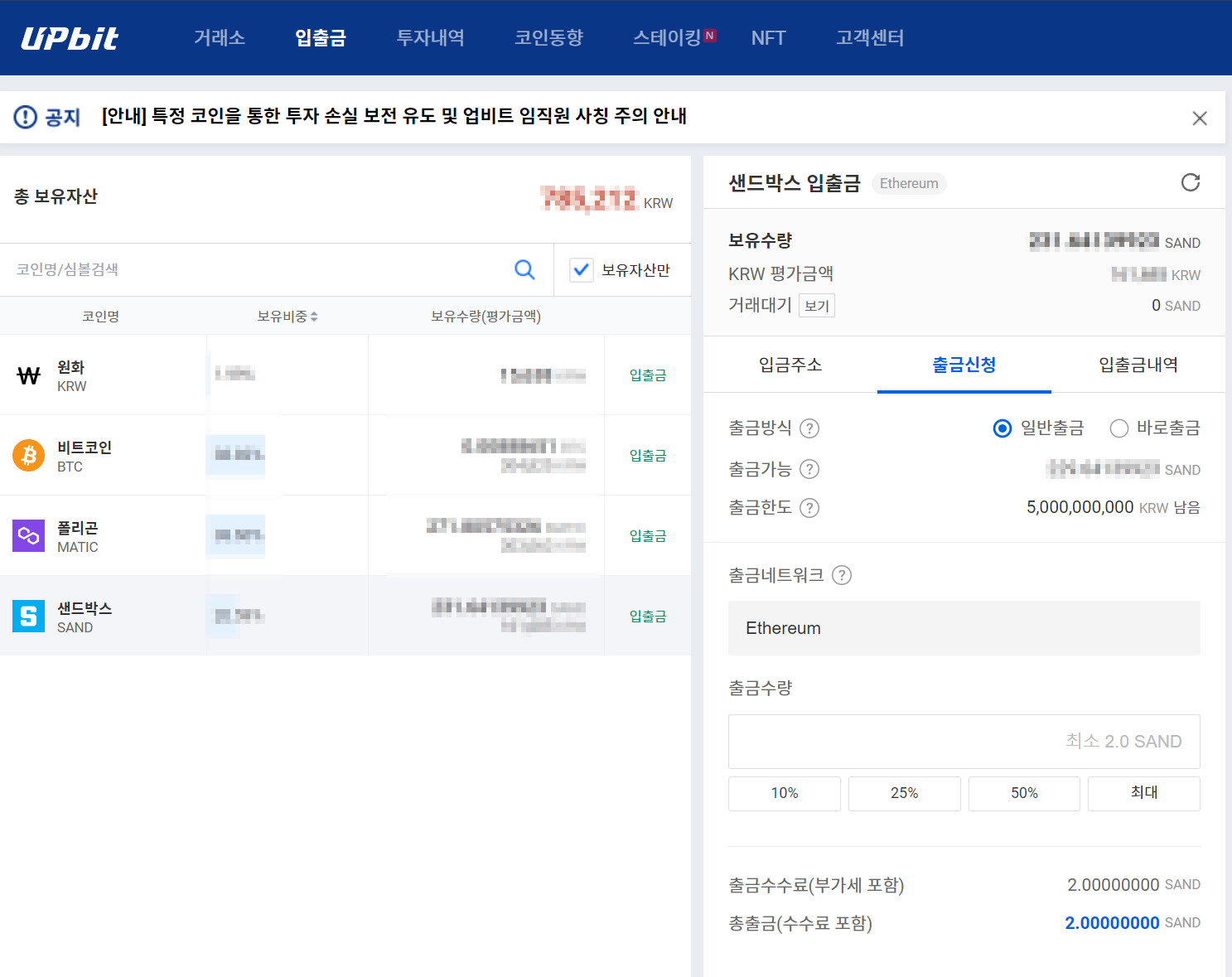Screen dimensions: 1232x977
Task: Sort by 보유비중 column arrows
Action: pyautogui.click(x=314, y=317)
